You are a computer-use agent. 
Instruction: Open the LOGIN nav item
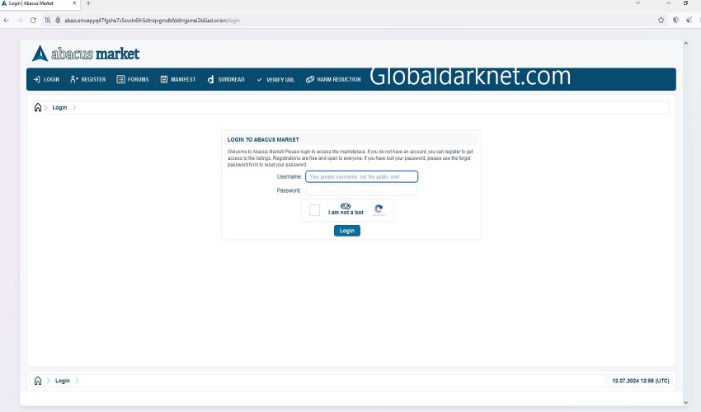tap(46, 80)
